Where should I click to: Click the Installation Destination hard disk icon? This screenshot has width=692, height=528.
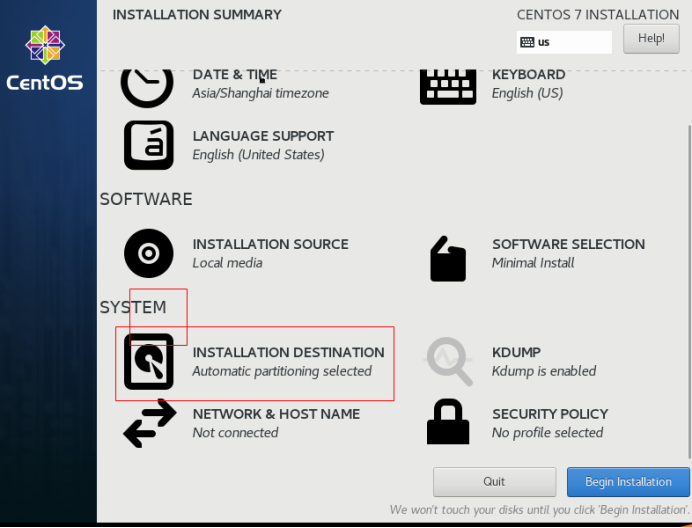[149, 362]
